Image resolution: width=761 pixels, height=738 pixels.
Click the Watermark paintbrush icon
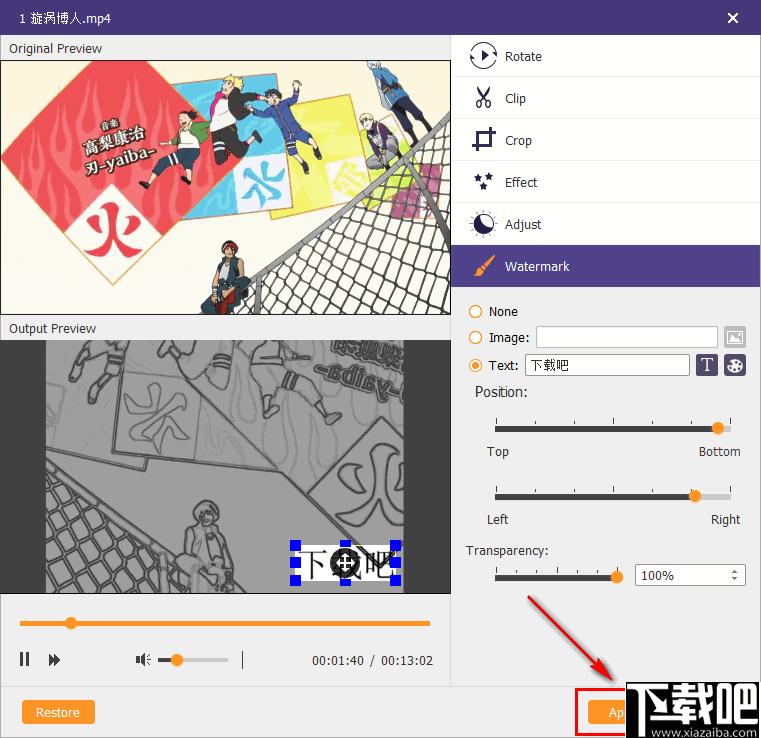pos(484,266)
